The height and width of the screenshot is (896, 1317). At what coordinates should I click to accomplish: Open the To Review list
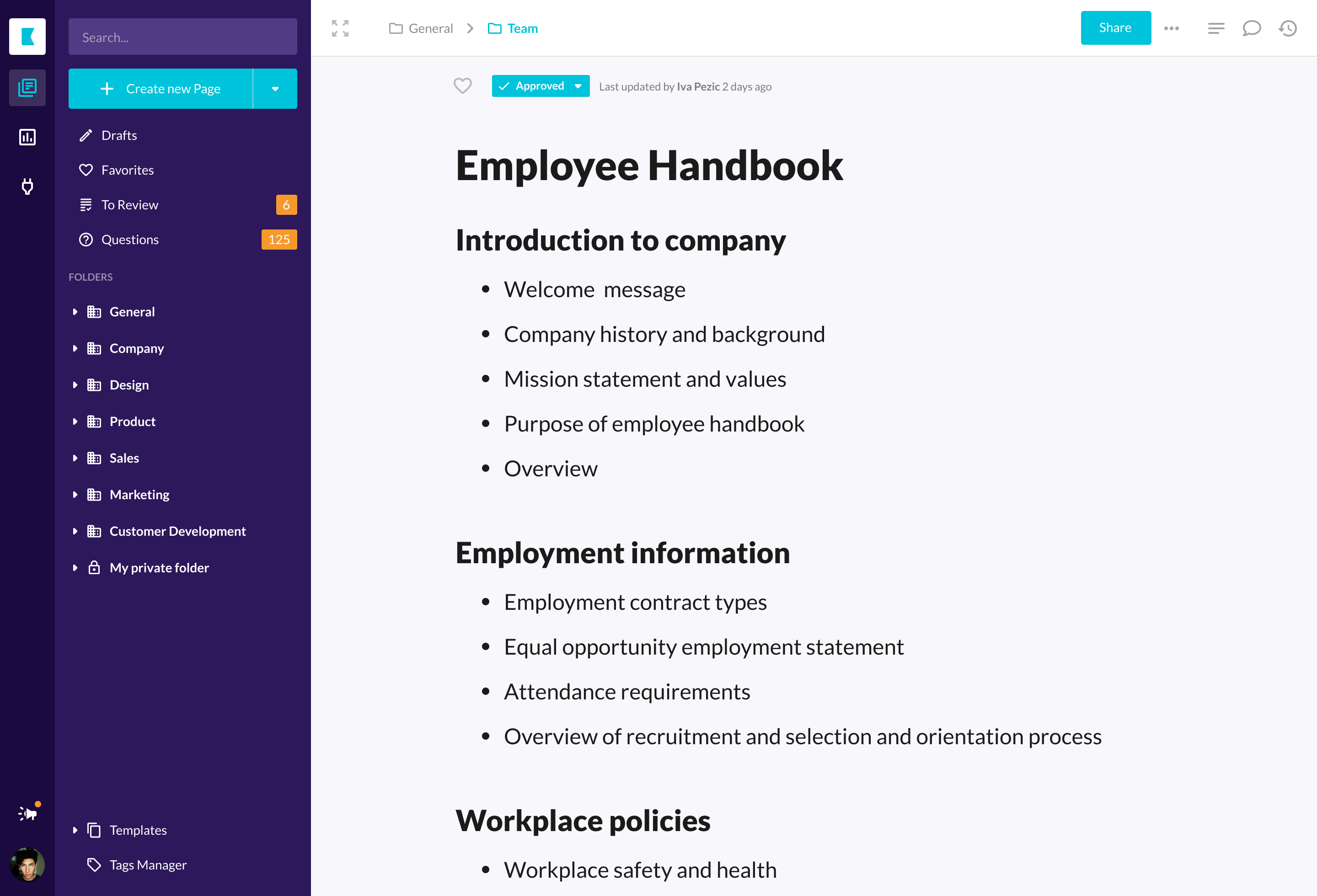tap(130, 205)
